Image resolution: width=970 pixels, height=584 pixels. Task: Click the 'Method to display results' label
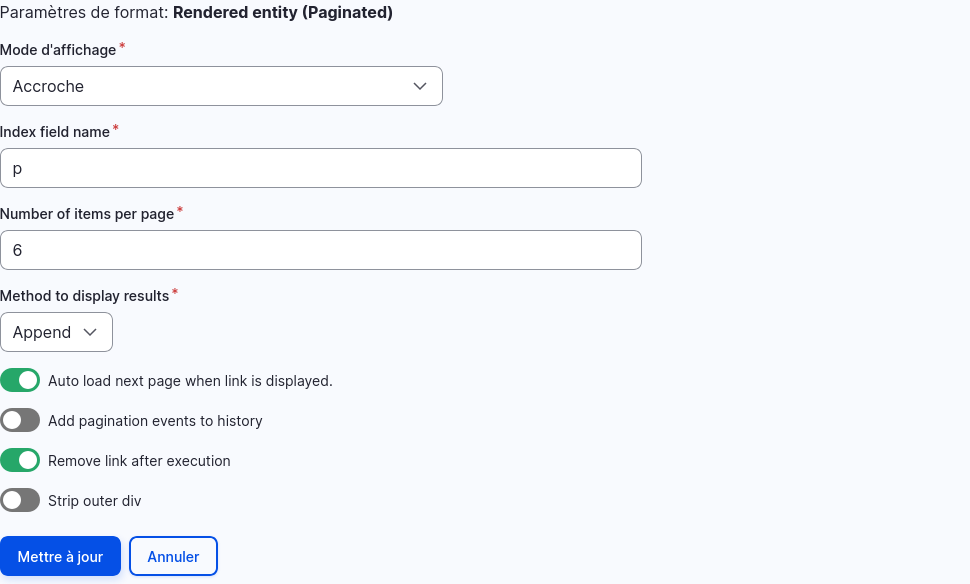pyautogui.click(x=85, y=296)
